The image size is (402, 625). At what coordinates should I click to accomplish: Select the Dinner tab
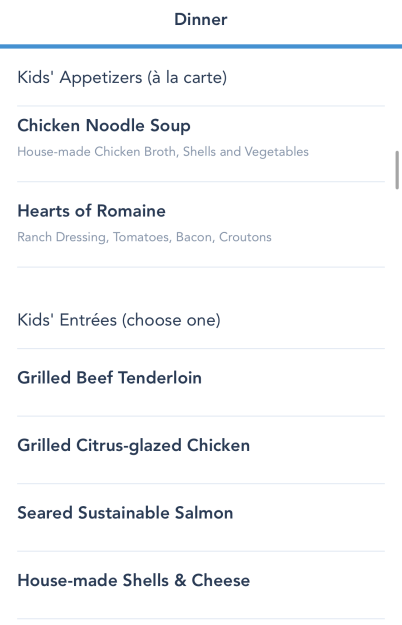[x=201, y=20]
